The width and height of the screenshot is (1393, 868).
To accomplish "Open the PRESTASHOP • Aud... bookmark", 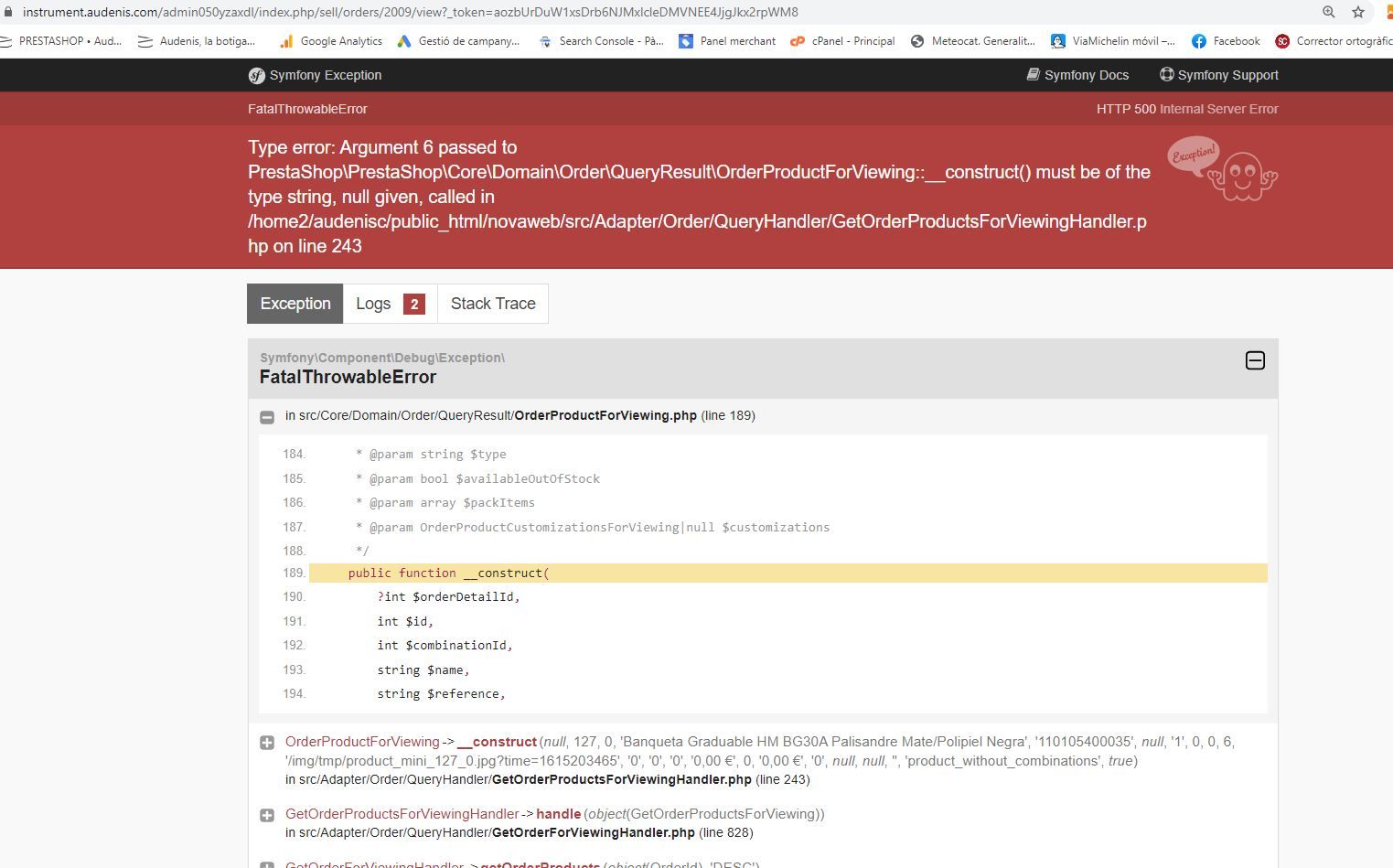I will pos(61,41).
